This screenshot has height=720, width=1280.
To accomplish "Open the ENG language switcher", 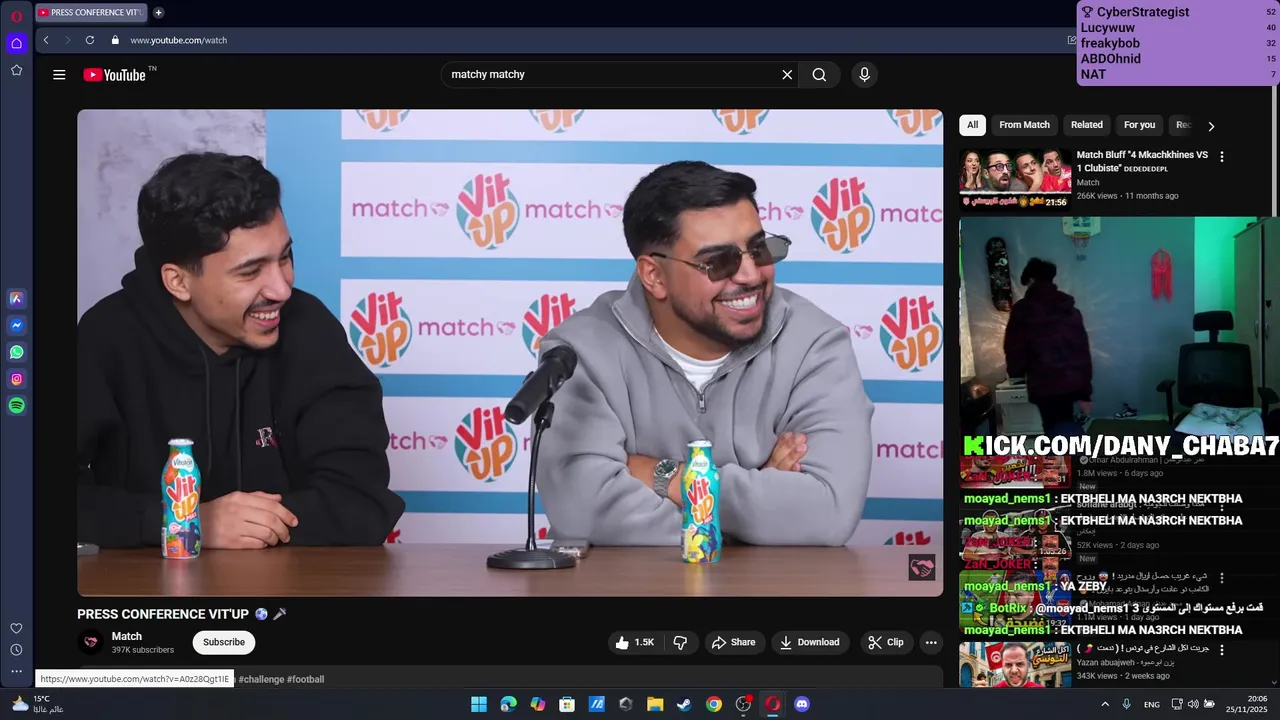I will coord(1152,704).
